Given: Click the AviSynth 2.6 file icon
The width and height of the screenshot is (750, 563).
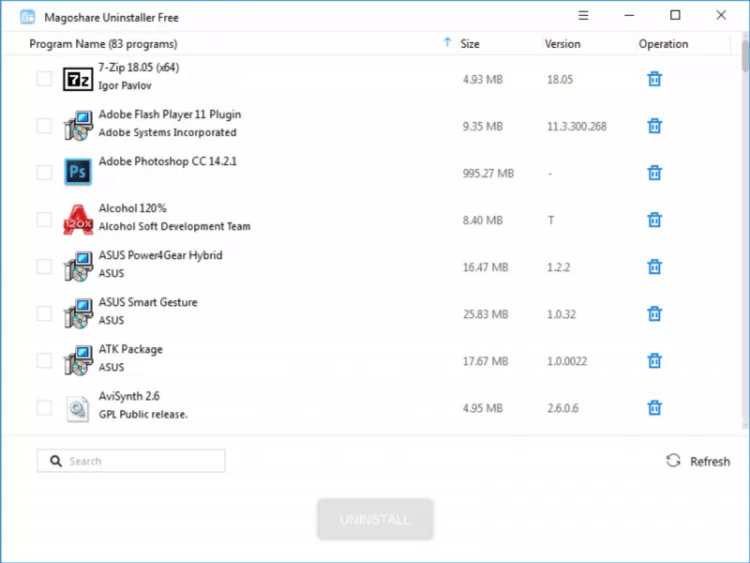Looking at the screenshot, I should 78,408.
